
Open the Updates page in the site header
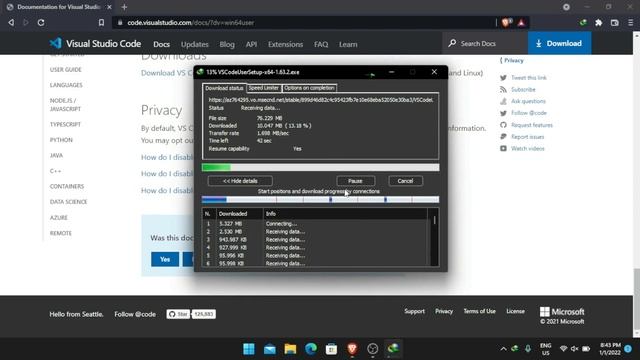coord(195,44)
